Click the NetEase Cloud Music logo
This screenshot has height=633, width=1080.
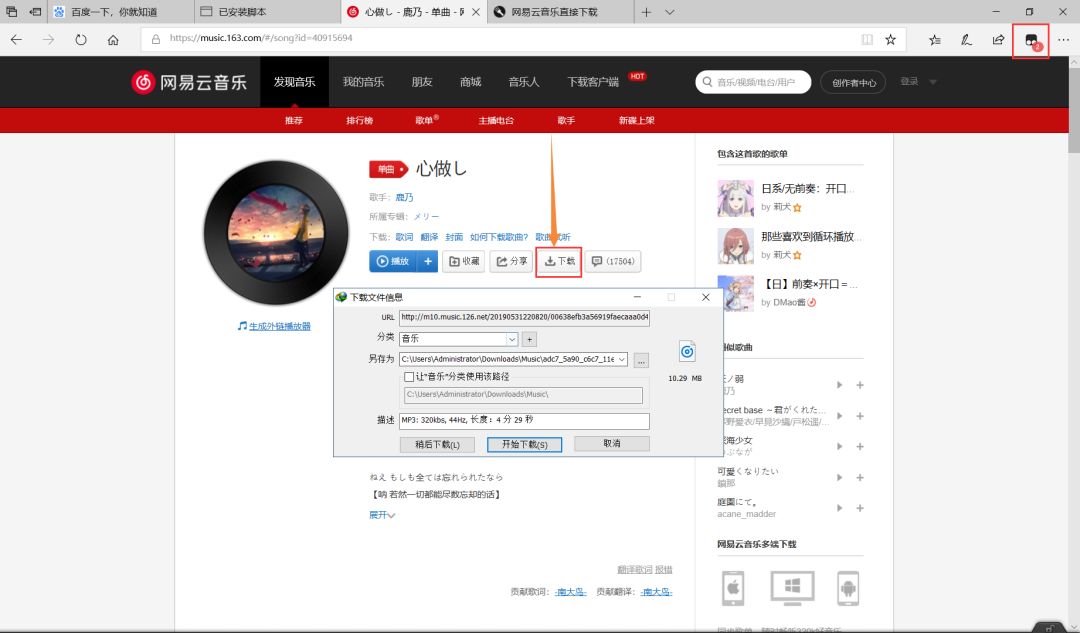(x=189, y=82)
